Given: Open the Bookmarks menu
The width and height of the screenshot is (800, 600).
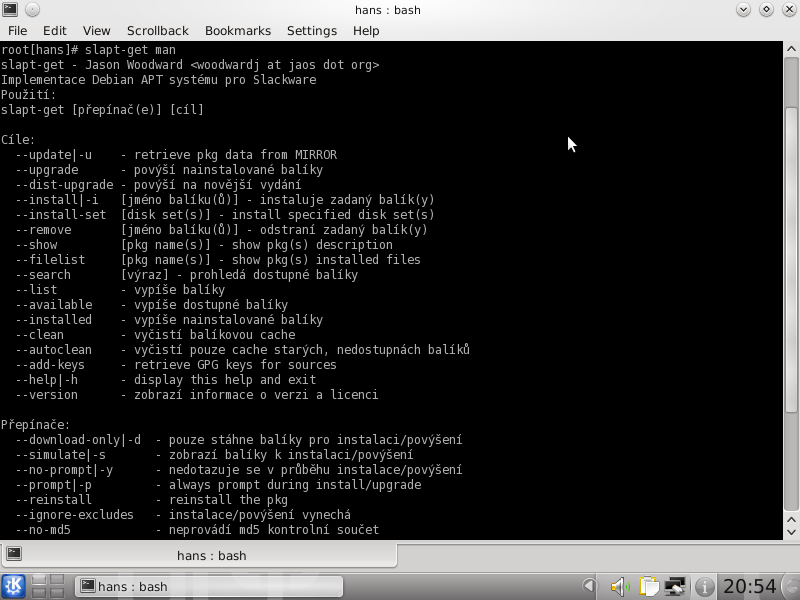Looking at the screenshot, I should click(x=238, y=31).
